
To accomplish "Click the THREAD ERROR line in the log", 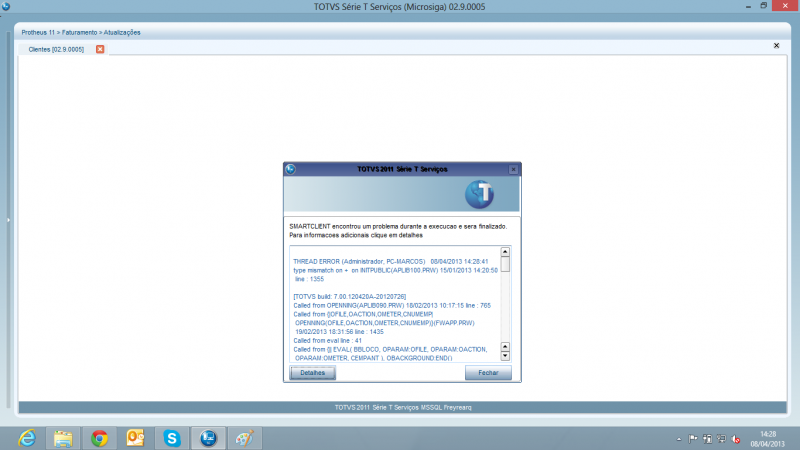I will click(x=390, y=261).
